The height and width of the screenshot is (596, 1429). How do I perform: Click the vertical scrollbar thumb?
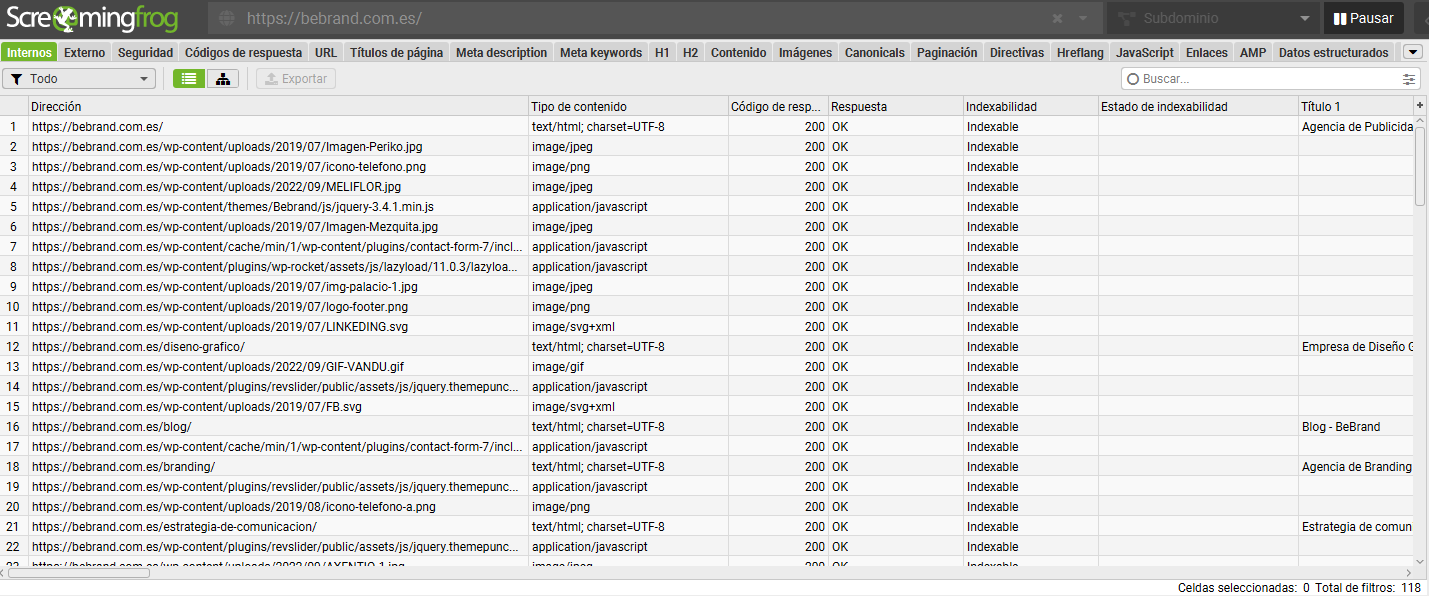tap(1420, 166)
